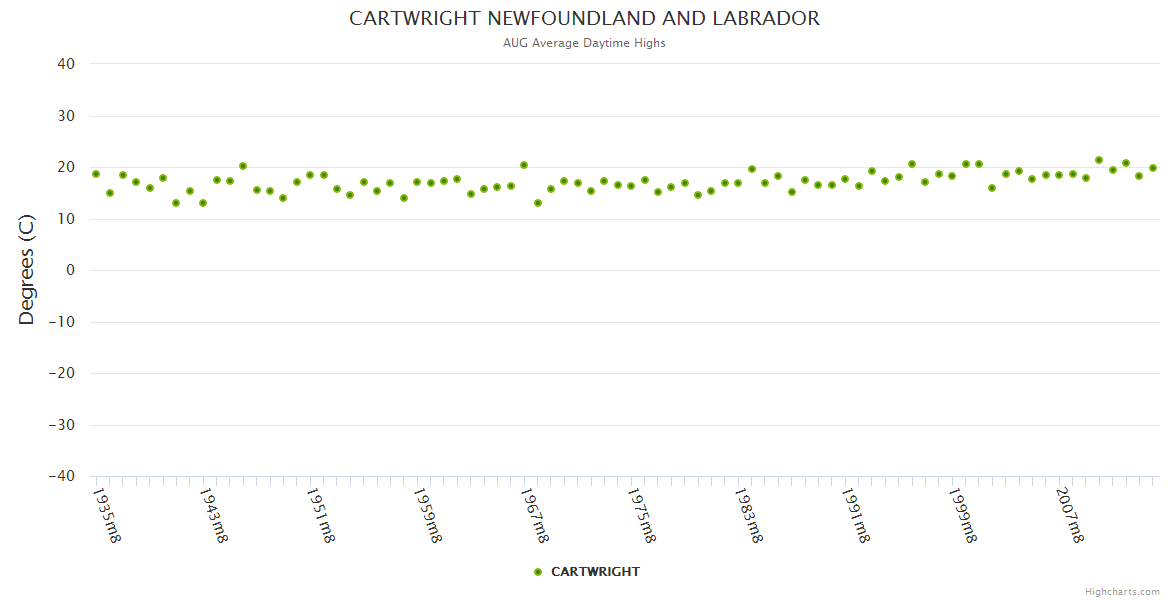Click the low data point right after 1967
Screen dimensions: 1170x600
coord(538,203)
